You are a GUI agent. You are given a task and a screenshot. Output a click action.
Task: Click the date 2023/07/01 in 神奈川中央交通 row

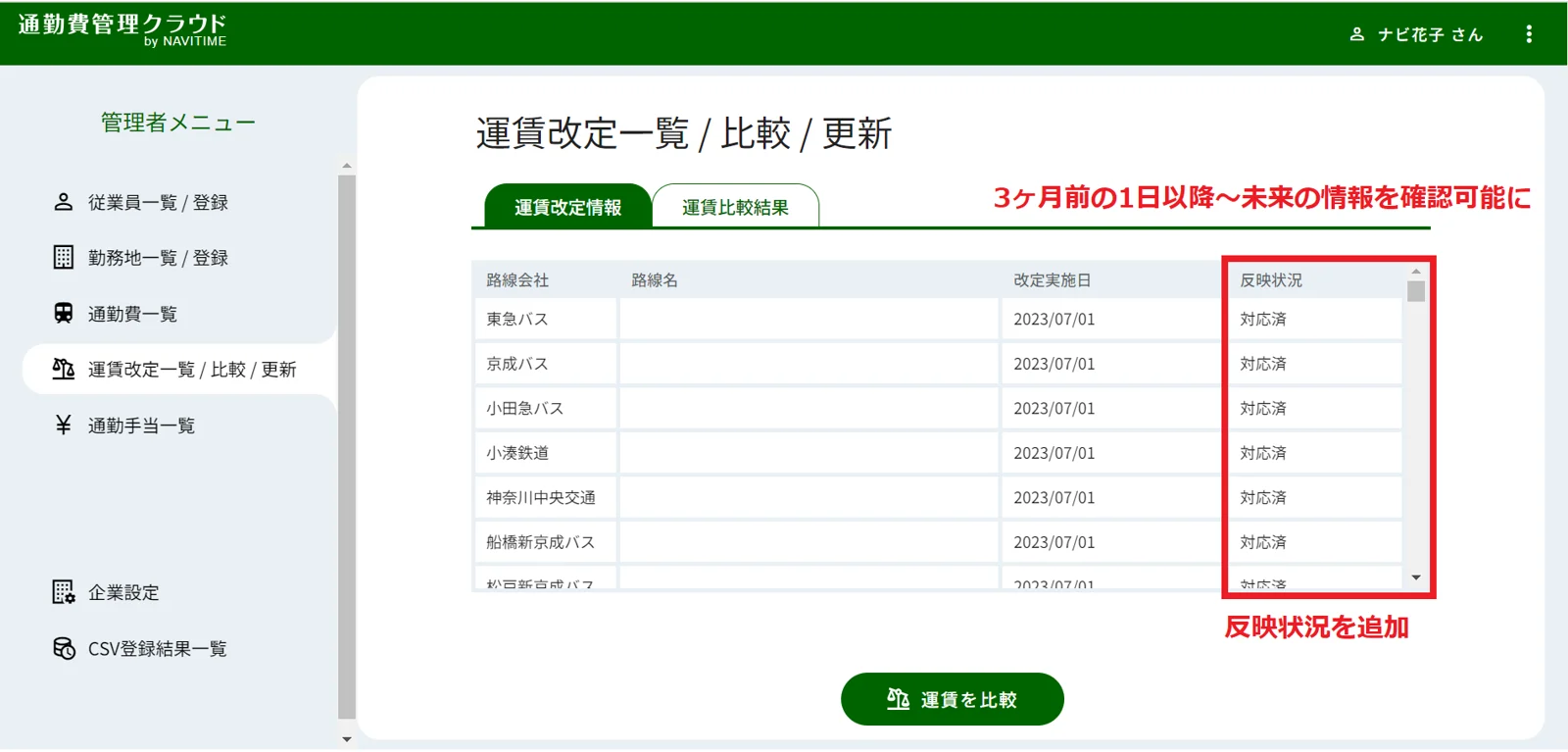1054,497
